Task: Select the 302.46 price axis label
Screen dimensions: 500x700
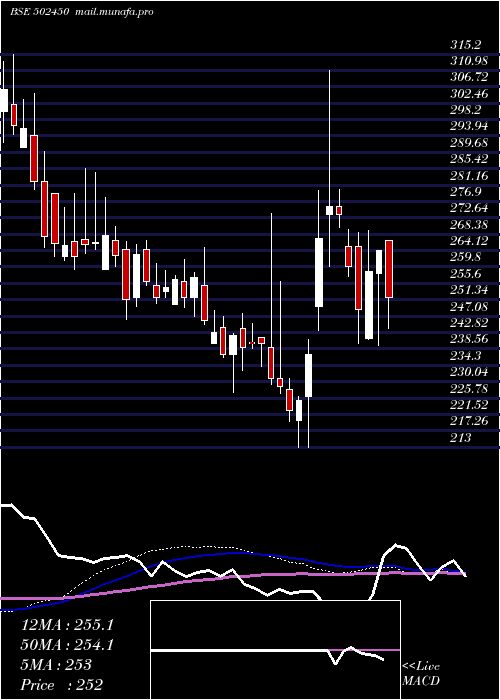Action: [469, 94]
